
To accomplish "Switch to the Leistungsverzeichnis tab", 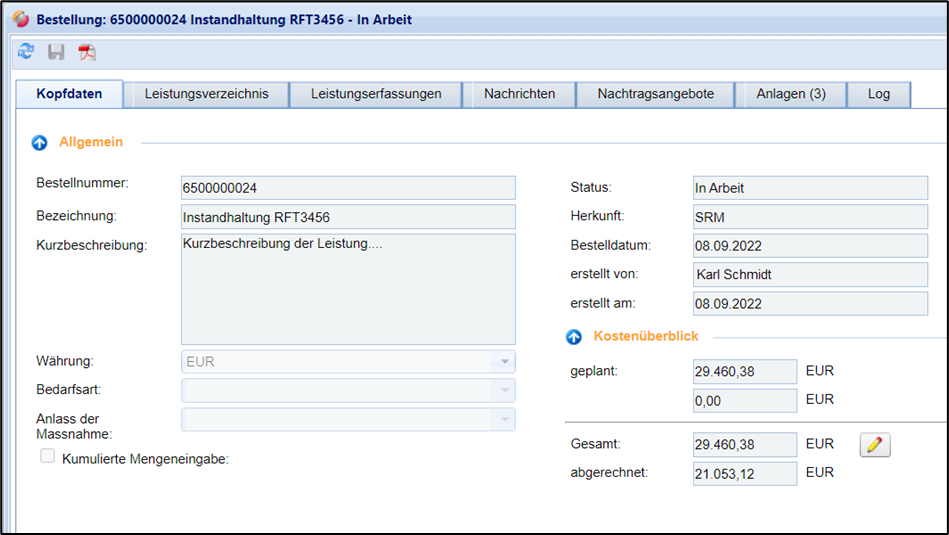I will click(x=206, y=94).
